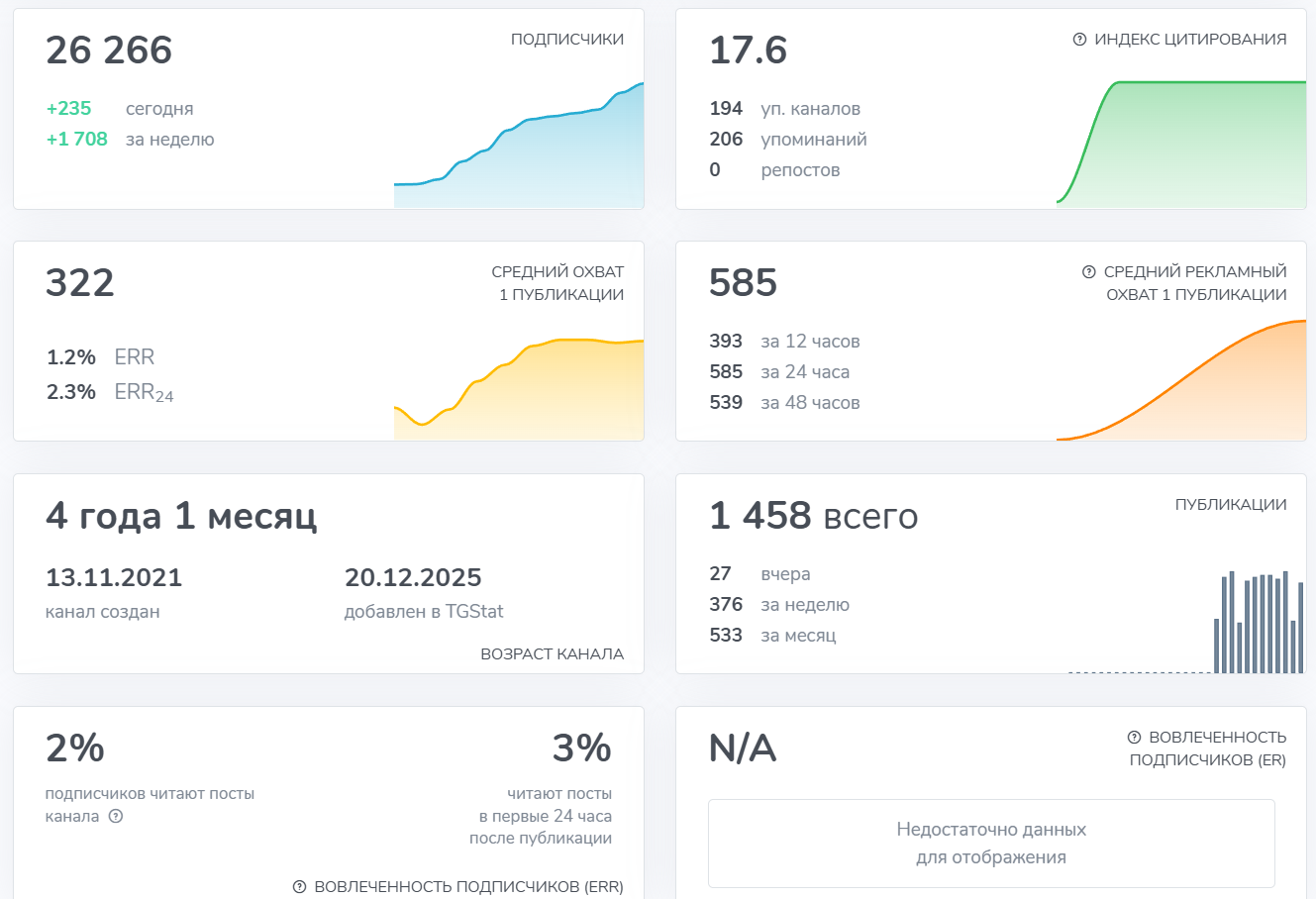Click the ИНДЕКС ЦИТИРОВАНИЯ label
This screenshot has height=899, width=1316.
tap(1190, 40)
